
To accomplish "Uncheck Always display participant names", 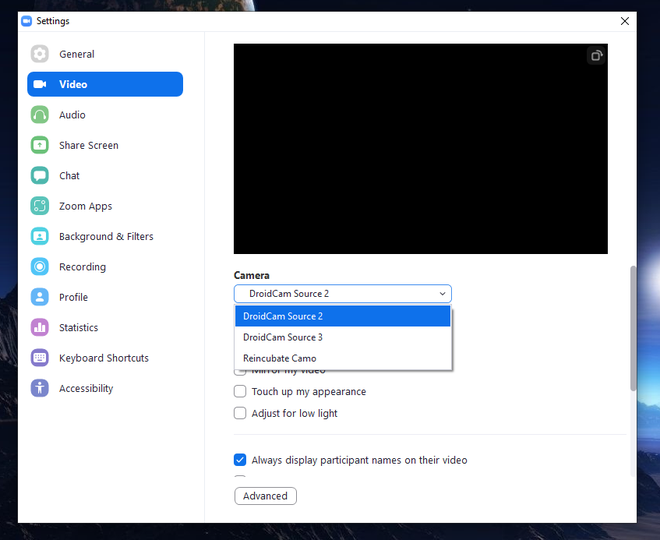I will [240, 460].
